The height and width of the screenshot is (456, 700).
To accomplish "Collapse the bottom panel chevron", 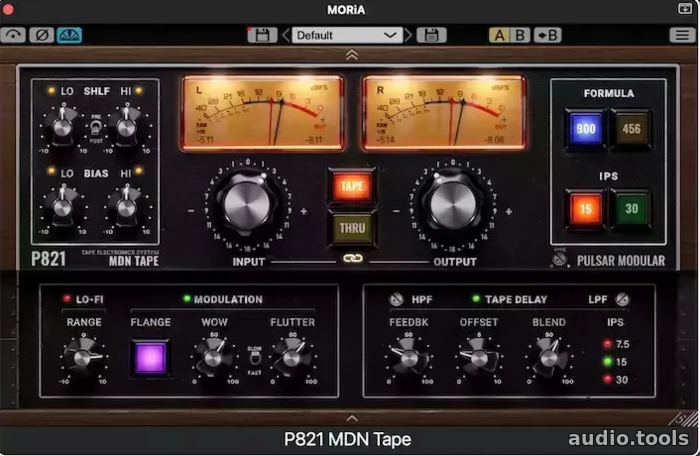I will tap(352, 418).
